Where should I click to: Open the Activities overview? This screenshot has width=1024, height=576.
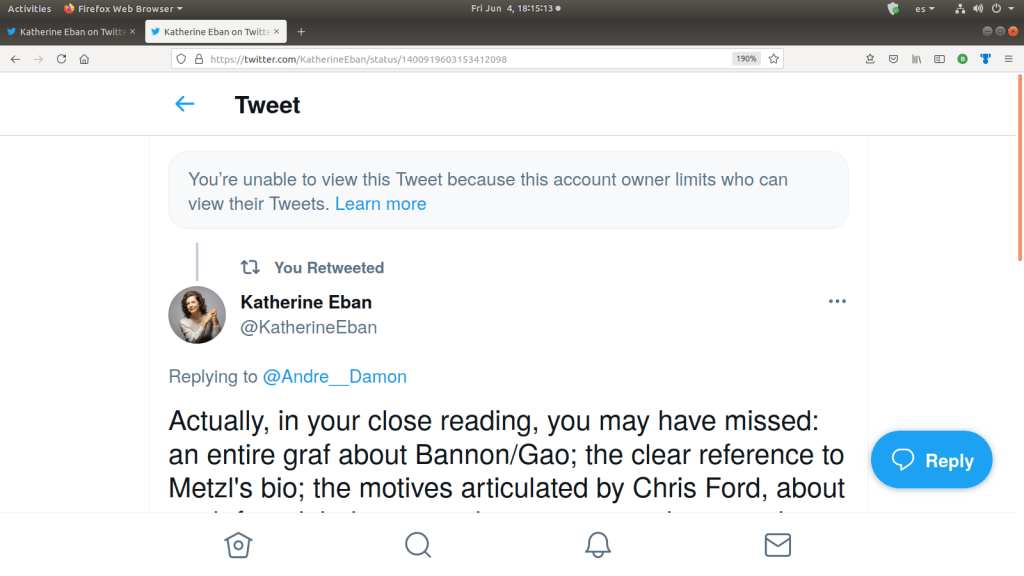pos(29,8)
